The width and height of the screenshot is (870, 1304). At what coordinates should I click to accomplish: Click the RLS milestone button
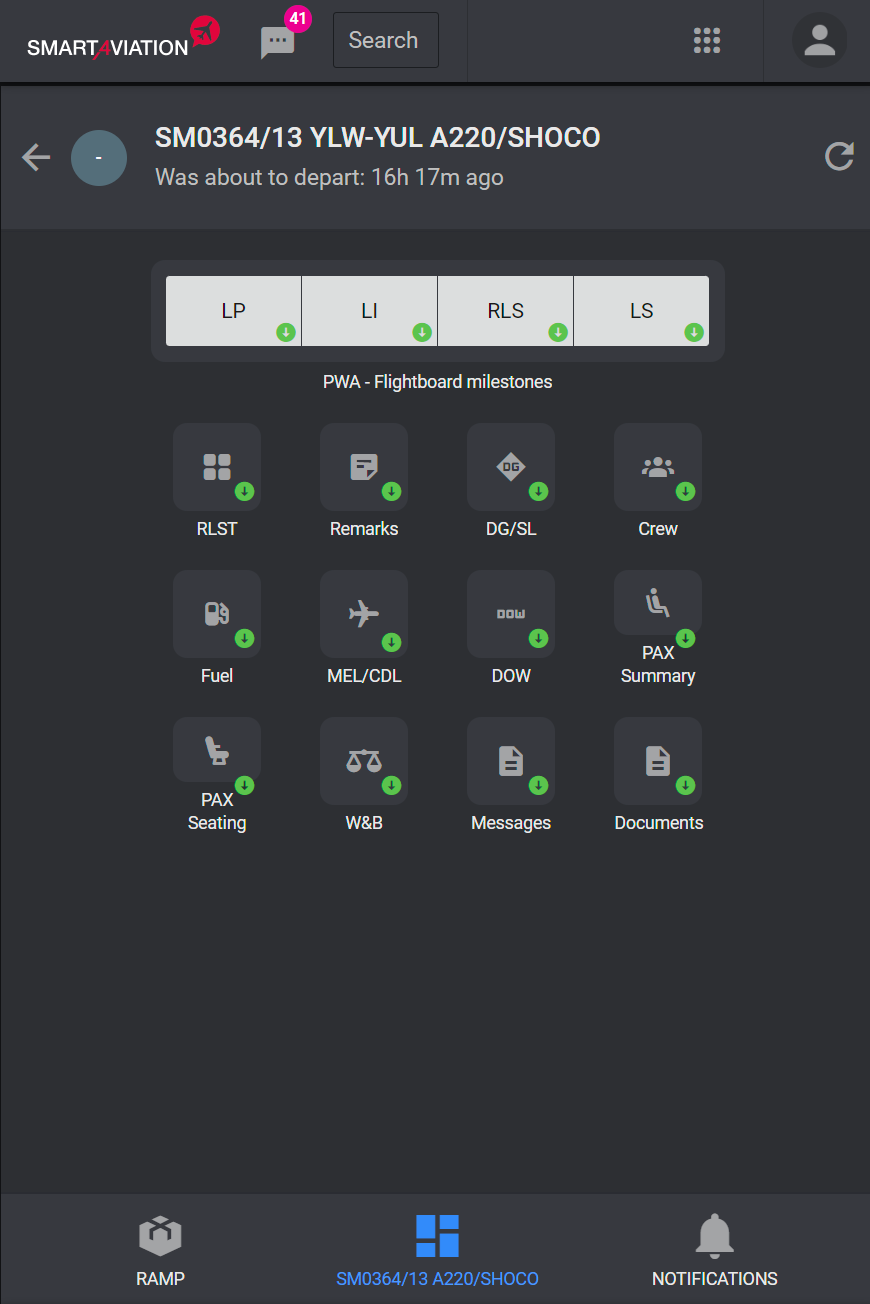click(x=506, y=311)
